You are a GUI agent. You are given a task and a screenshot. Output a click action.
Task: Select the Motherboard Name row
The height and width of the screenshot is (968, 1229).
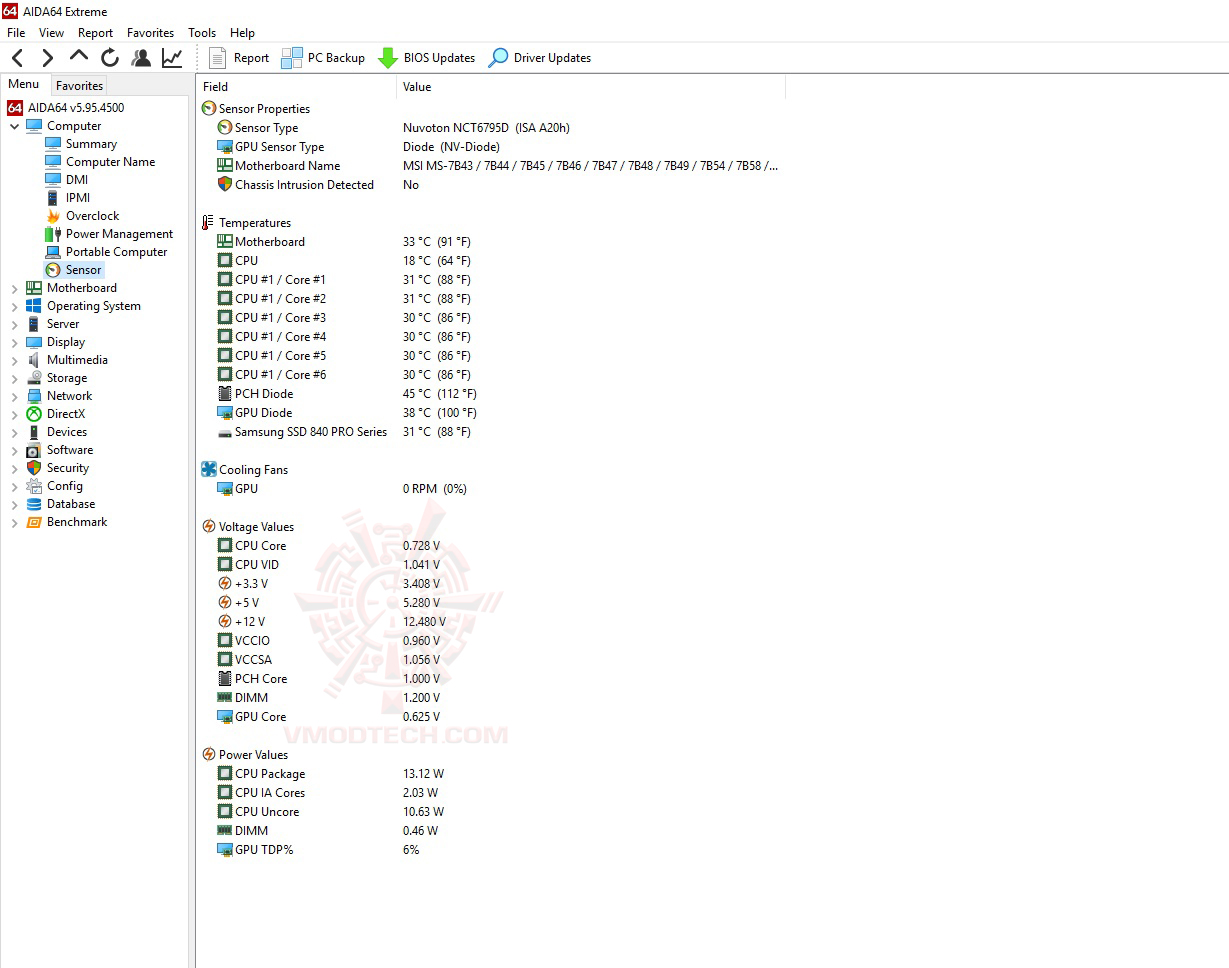pyautogui.click(x=491, y=166)
